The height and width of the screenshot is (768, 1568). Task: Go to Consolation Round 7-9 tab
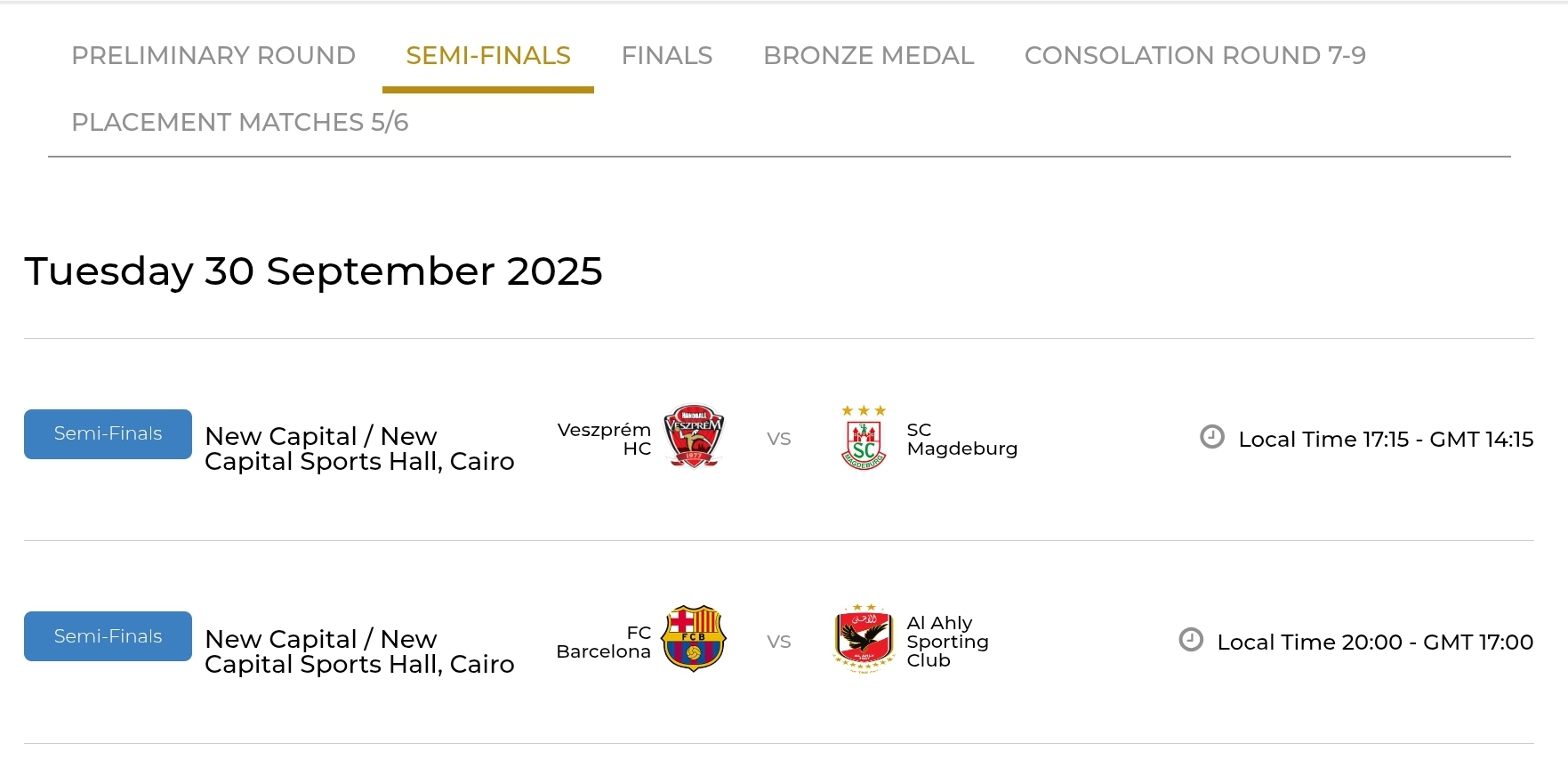(1194, 55)
